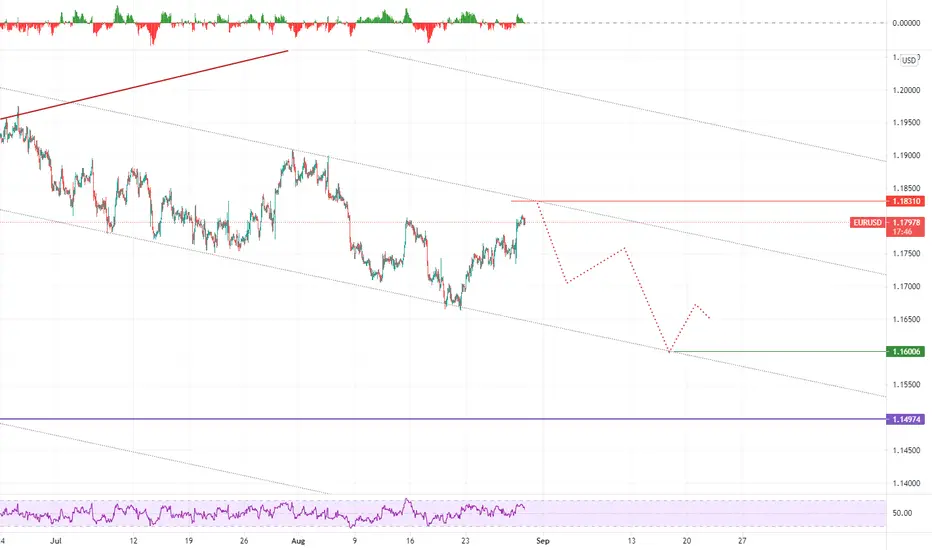Click the 1.19000 price axis value
The height and width of the screenshot is (550, 932).
[x=906, y=156]
